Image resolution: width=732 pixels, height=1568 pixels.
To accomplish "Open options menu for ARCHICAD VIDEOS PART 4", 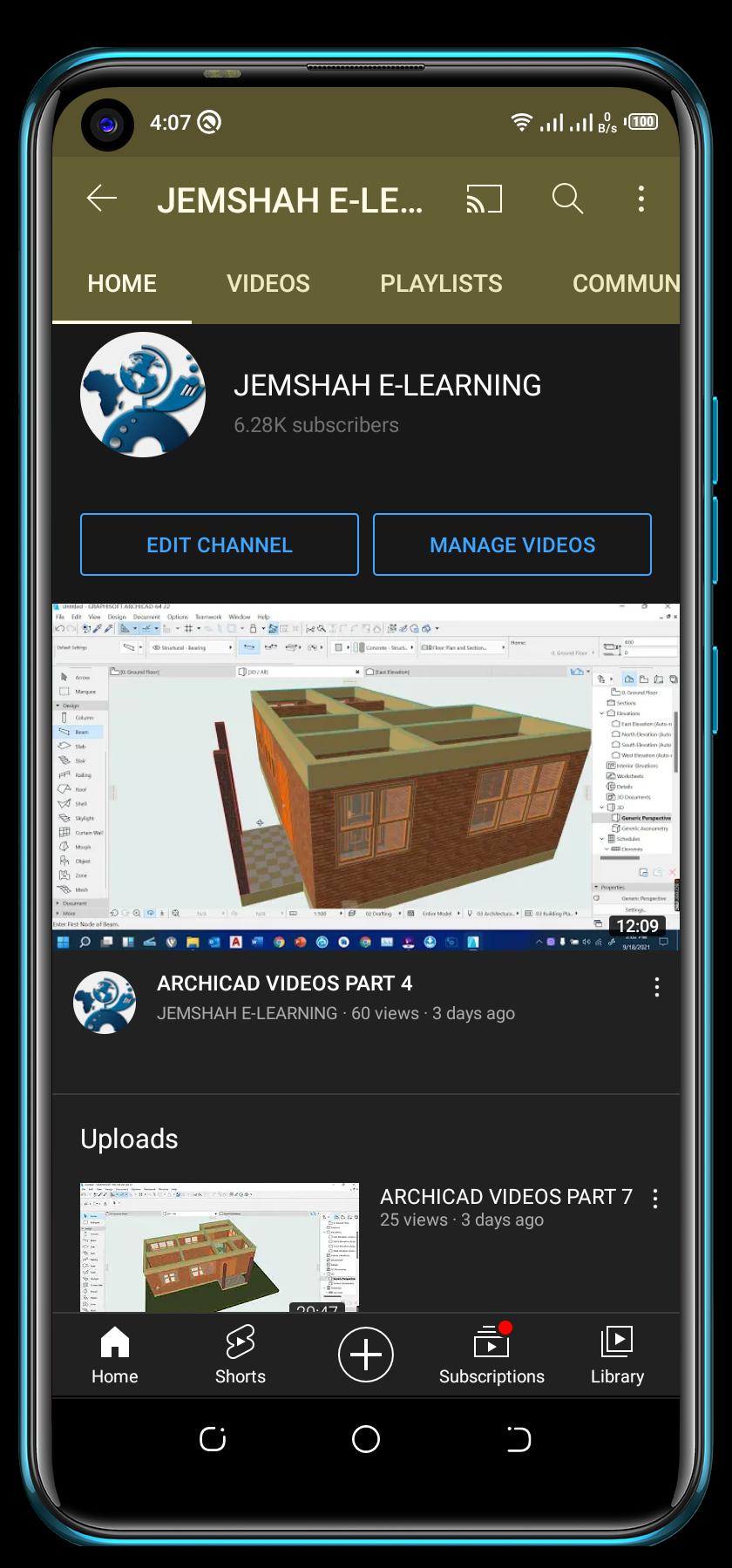I will click(x=657, y=987).
